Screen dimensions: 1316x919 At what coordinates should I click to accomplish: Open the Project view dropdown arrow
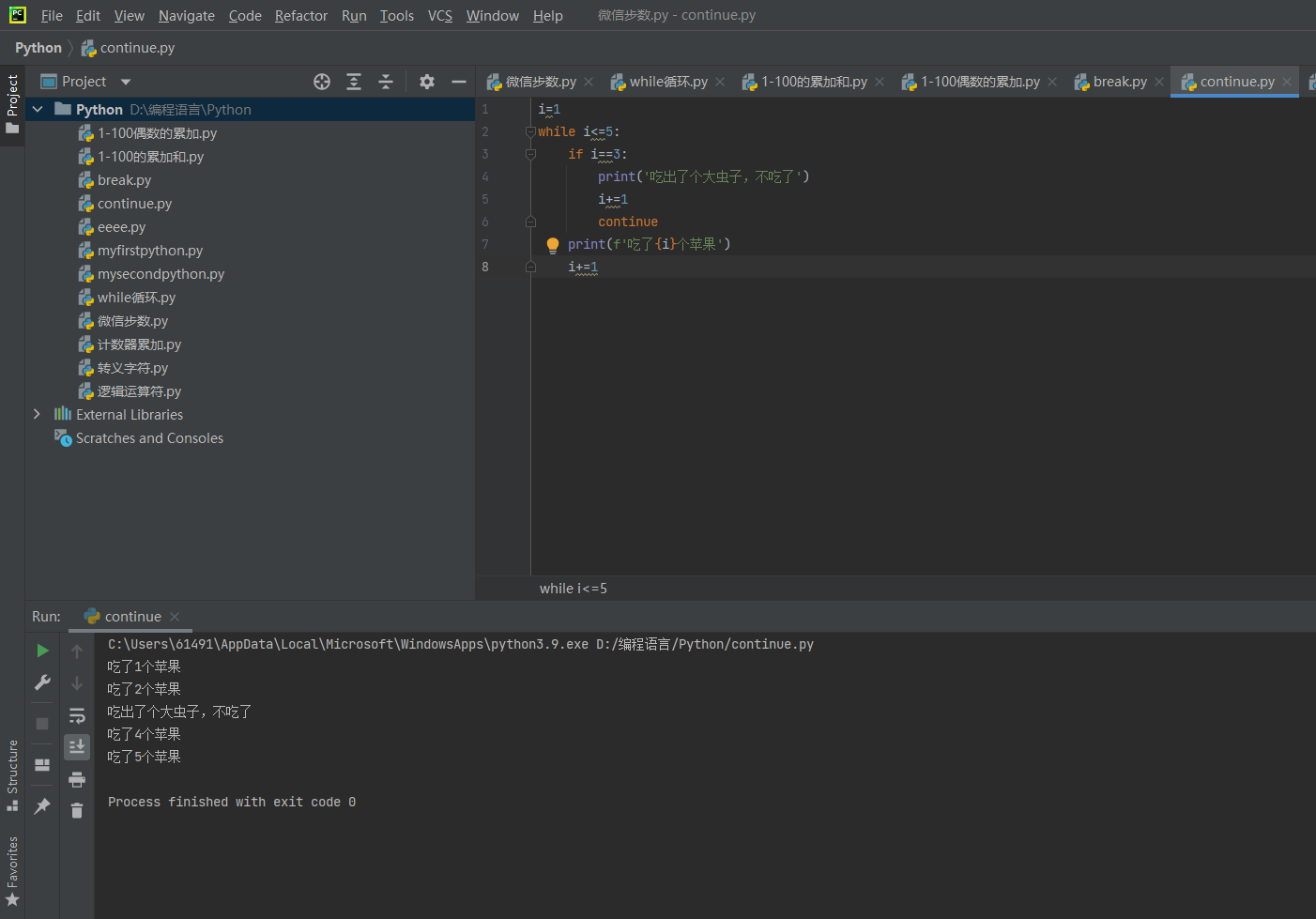[126, 82]
